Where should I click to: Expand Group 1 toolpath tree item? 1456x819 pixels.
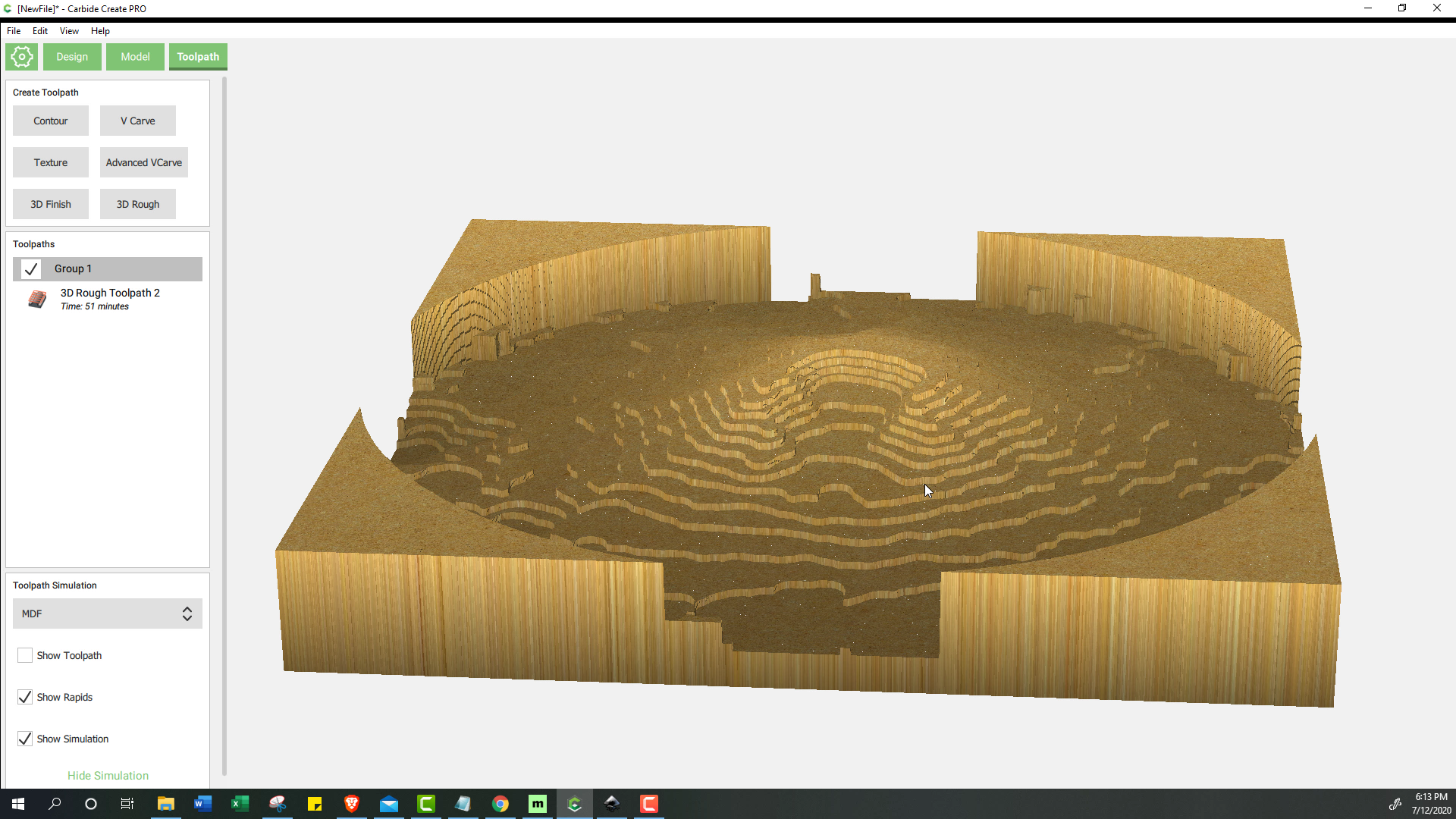coord(73,268)
